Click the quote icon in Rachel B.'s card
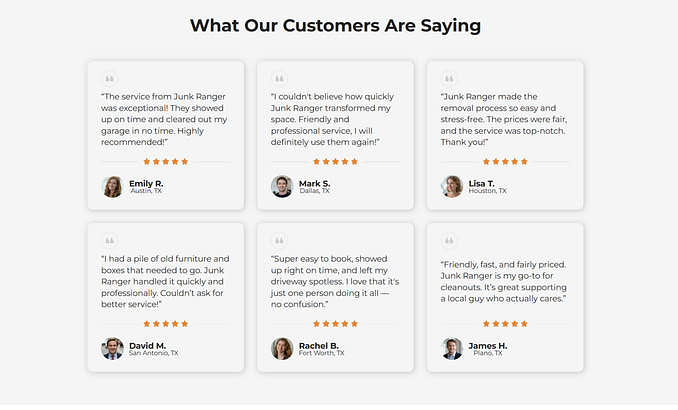This screenshot has width=678, height=410. pyautogui.click(x=280, y=240)
